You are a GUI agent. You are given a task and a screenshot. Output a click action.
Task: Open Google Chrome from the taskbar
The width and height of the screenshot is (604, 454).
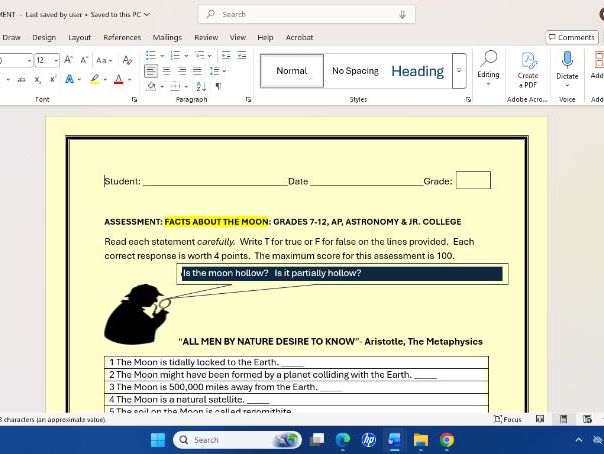[x=447, y=440]
